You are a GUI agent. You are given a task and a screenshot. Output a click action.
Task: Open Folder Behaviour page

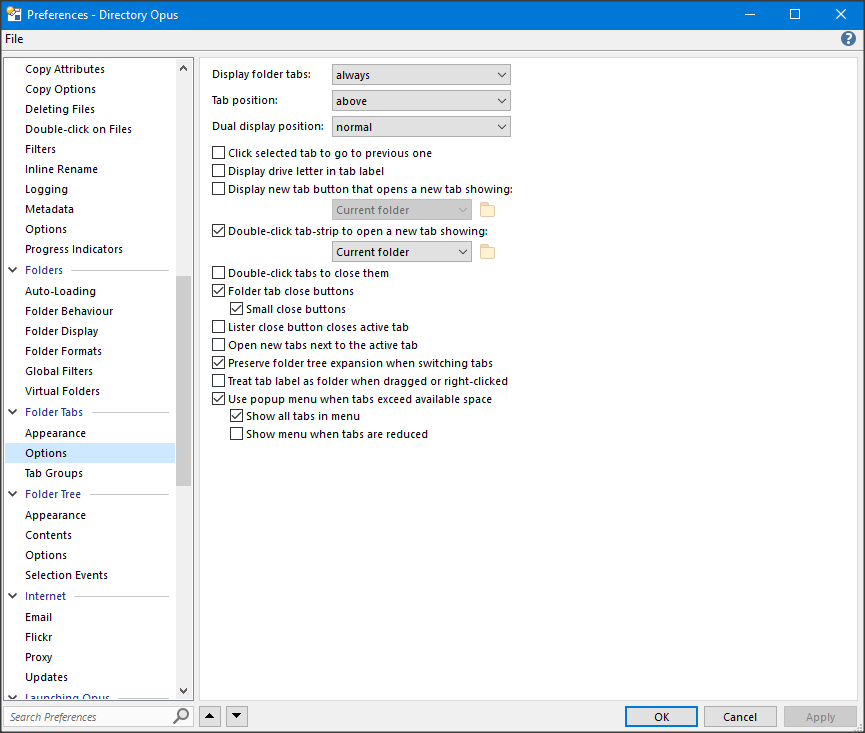(x=69, y=311)
